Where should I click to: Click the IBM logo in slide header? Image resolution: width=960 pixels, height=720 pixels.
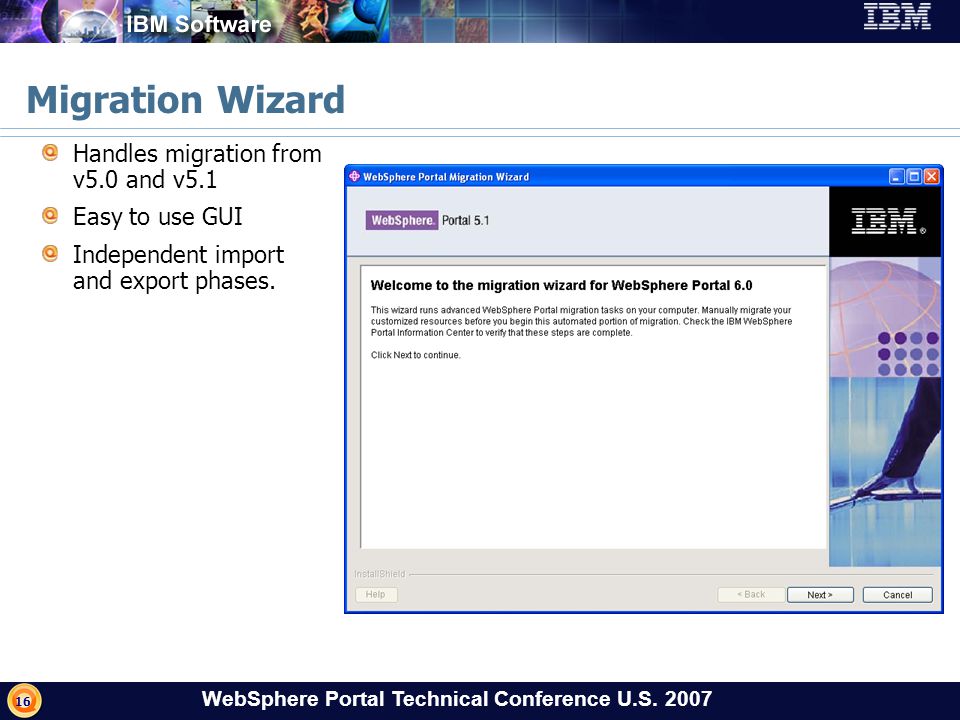pyautogui.click(x=897, y=17)
